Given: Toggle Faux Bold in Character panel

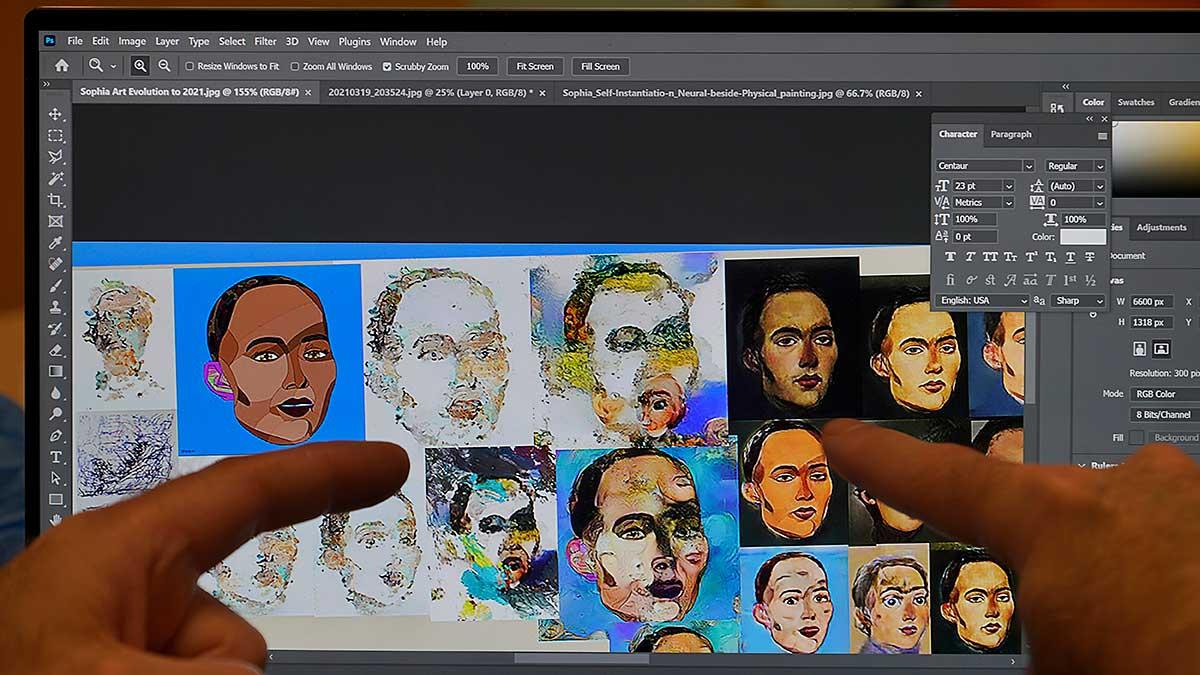Looking at the screenshot, I should [950, 257].
